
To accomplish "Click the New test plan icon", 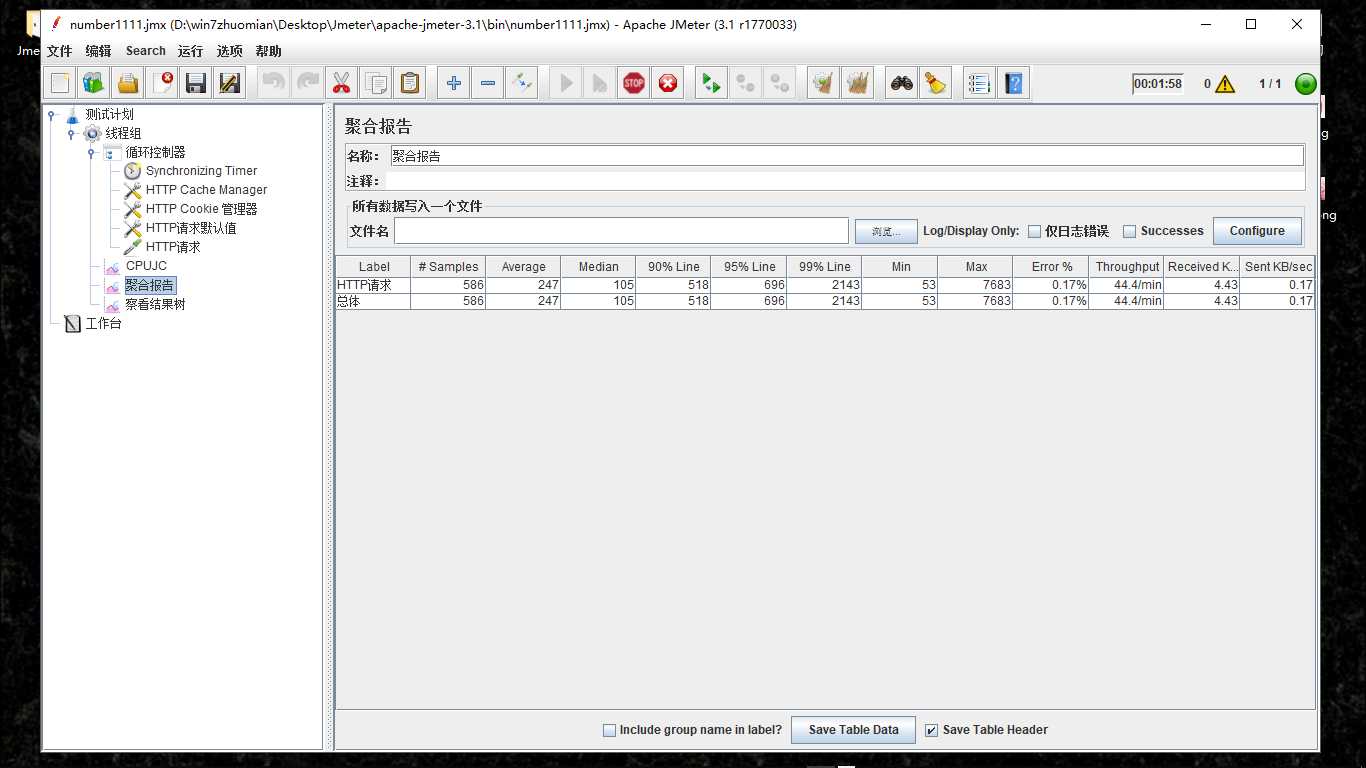I will (61, 83).
